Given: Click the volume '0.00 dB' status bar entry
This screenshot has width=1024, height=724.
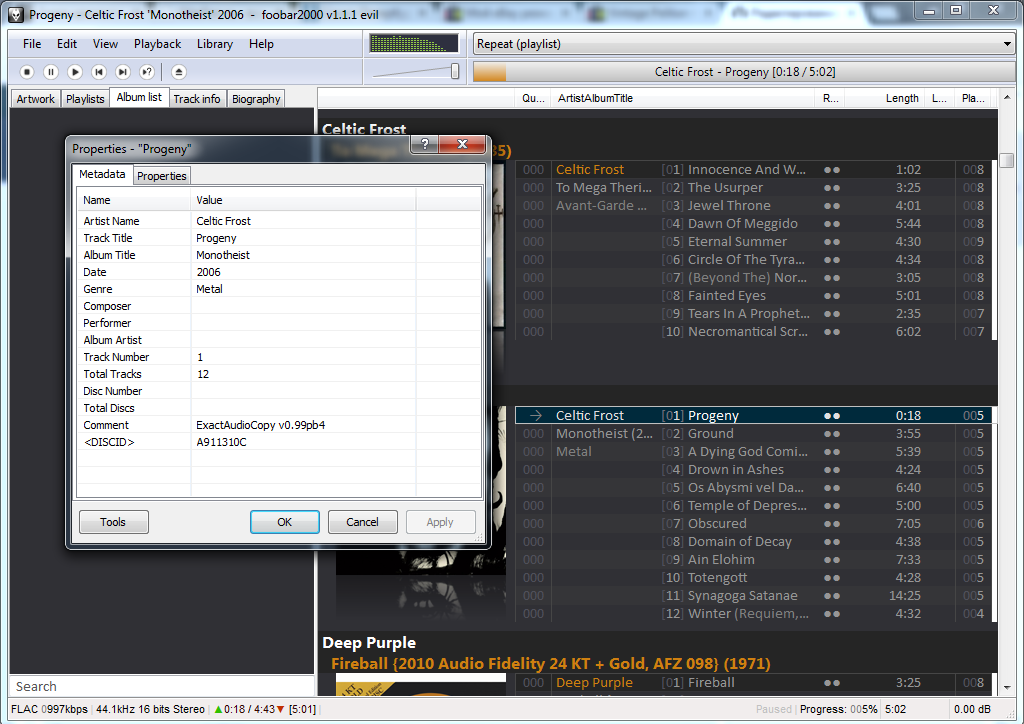Looking at the screenshot, I should click(972, 709).
